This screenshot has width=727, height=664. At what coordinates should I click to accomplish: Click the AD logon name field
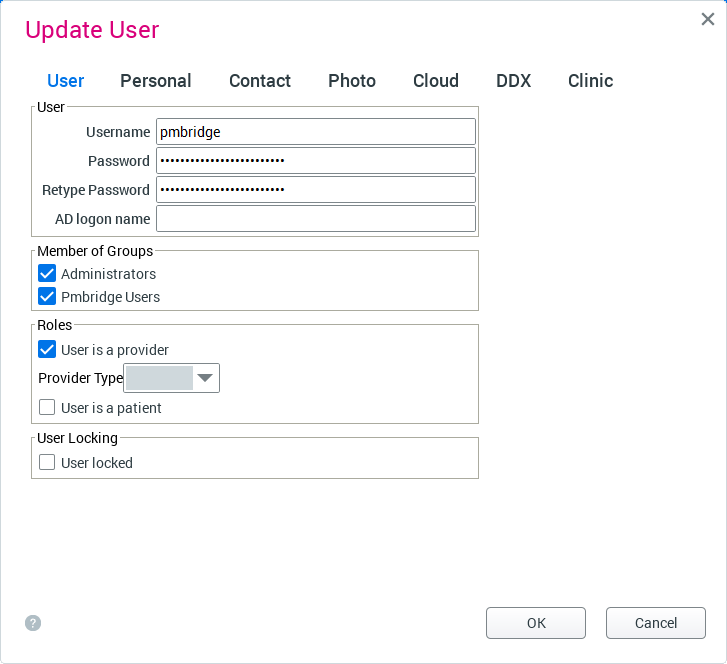point(315,219)
